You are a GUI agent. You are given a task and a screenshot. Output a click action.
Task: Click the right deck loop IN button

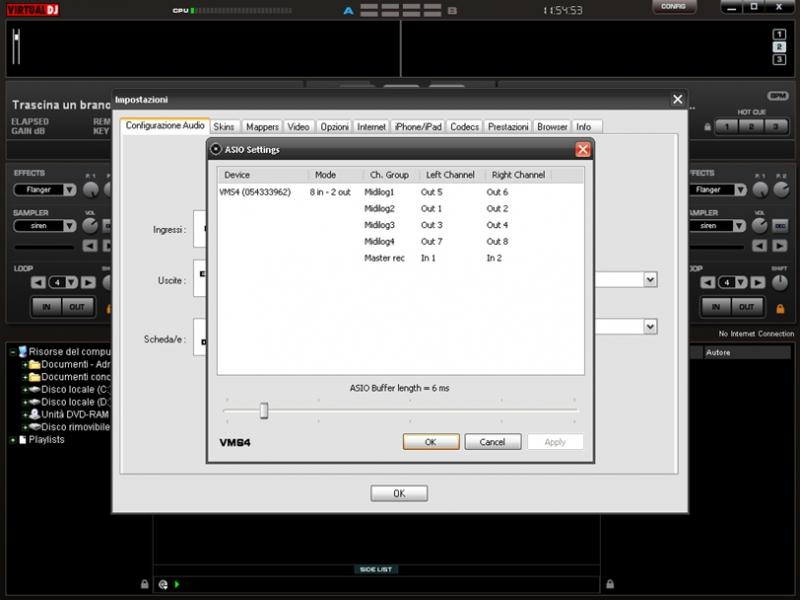tap(716, 307)
